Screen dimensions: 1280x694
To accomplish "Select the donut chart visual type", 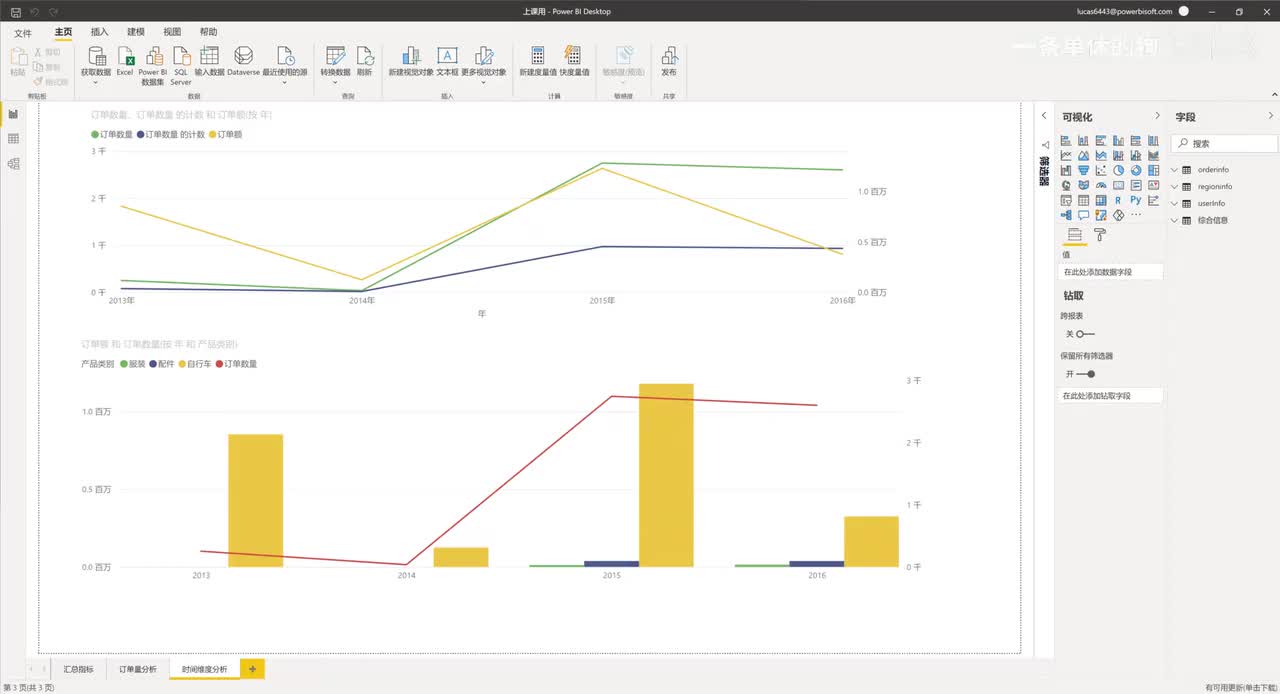I will pyautogui.click(x=1136, y=170).
